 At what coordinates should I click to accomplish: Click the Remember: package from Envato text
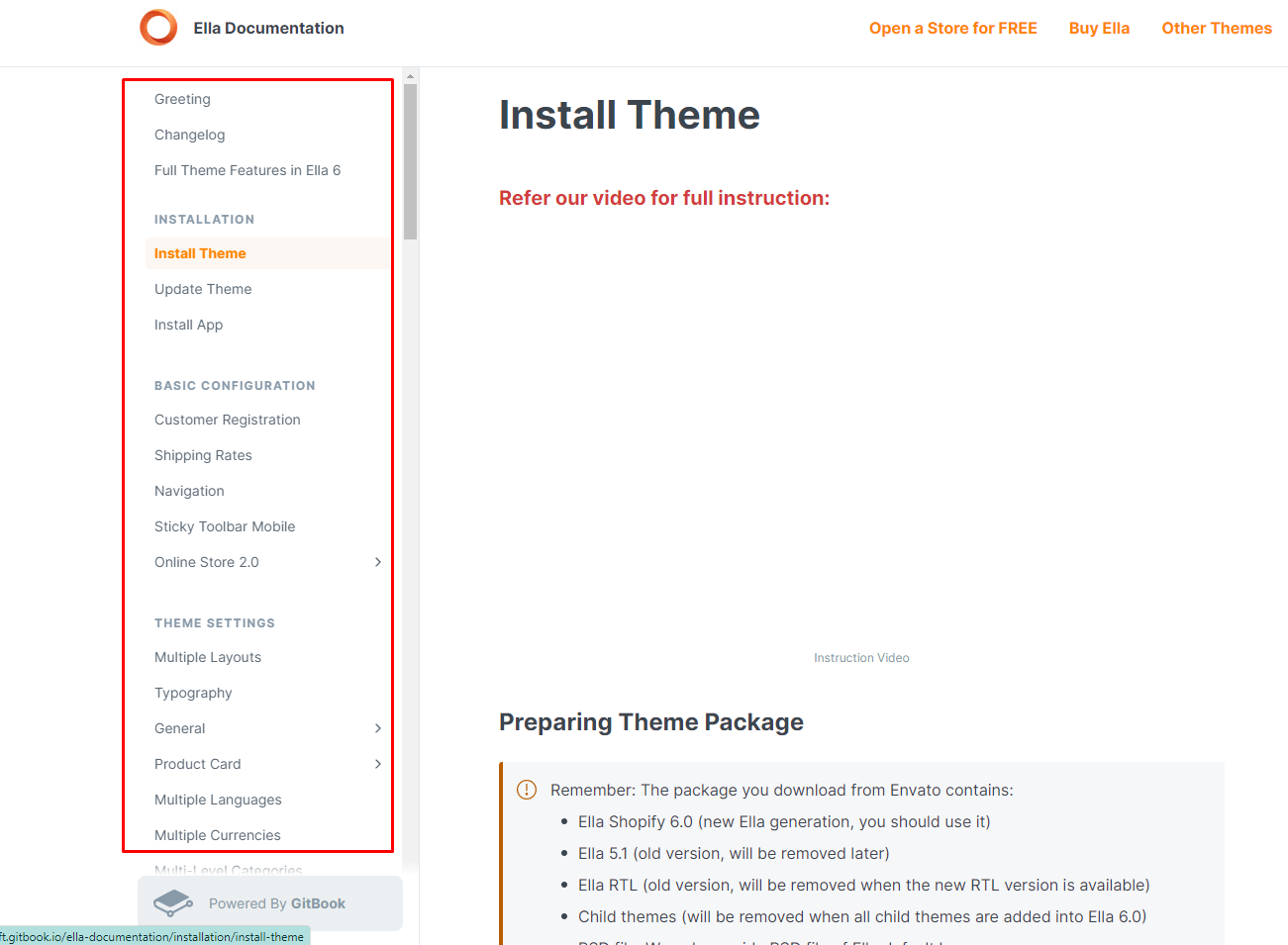(782, 790)
